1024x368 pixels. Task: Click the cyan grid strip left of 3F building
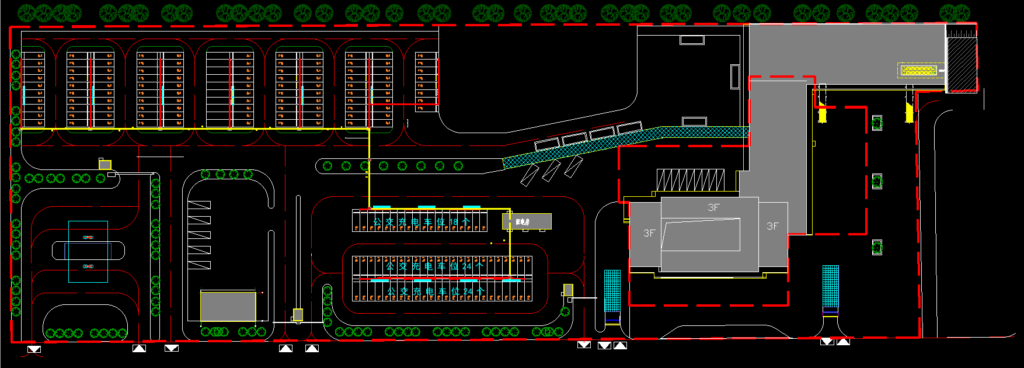coord(613,291)
